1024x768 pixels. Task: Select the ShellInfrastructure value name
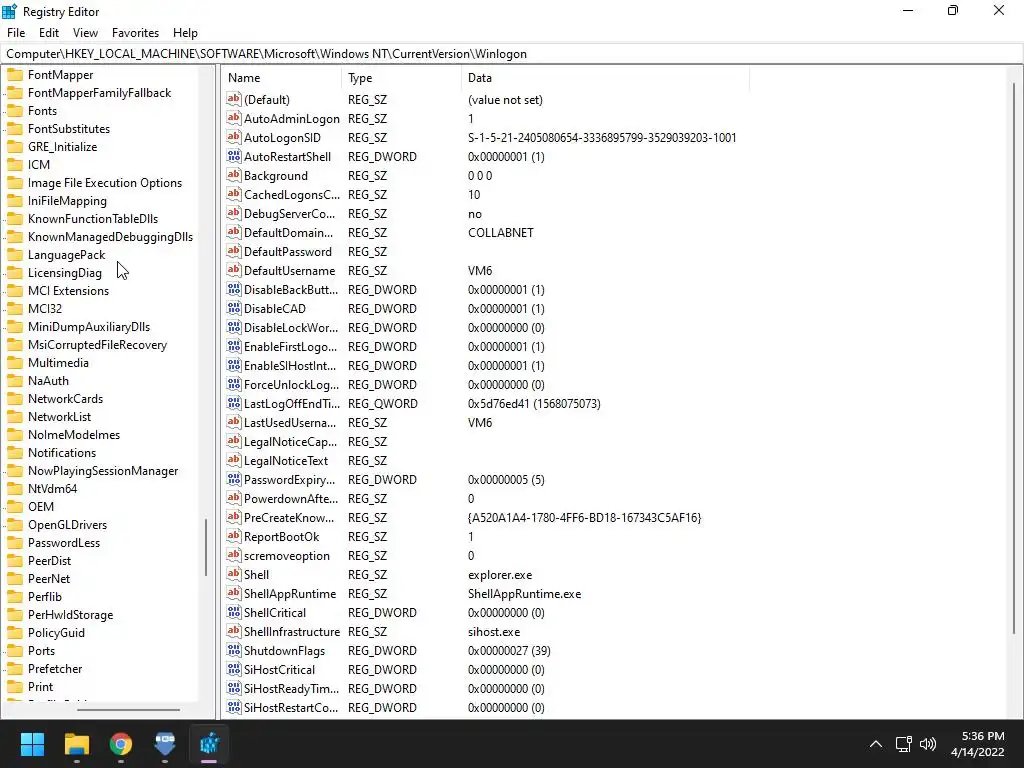pyautogui.click(x=292, y=632)
